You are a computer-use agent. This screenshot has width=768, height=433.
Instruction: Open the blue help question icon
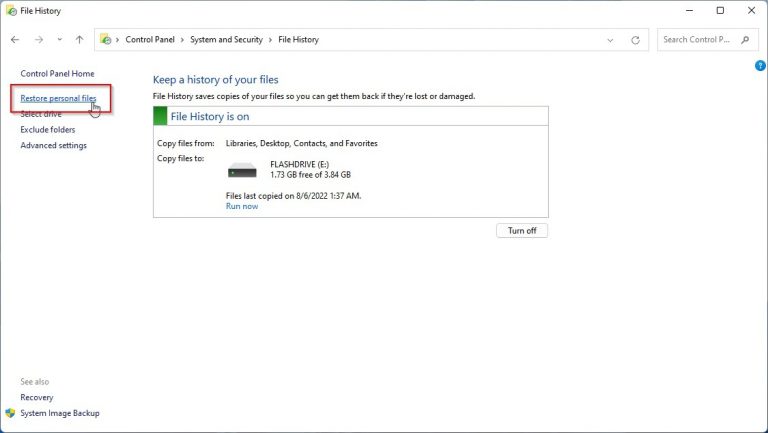(760, 66)
